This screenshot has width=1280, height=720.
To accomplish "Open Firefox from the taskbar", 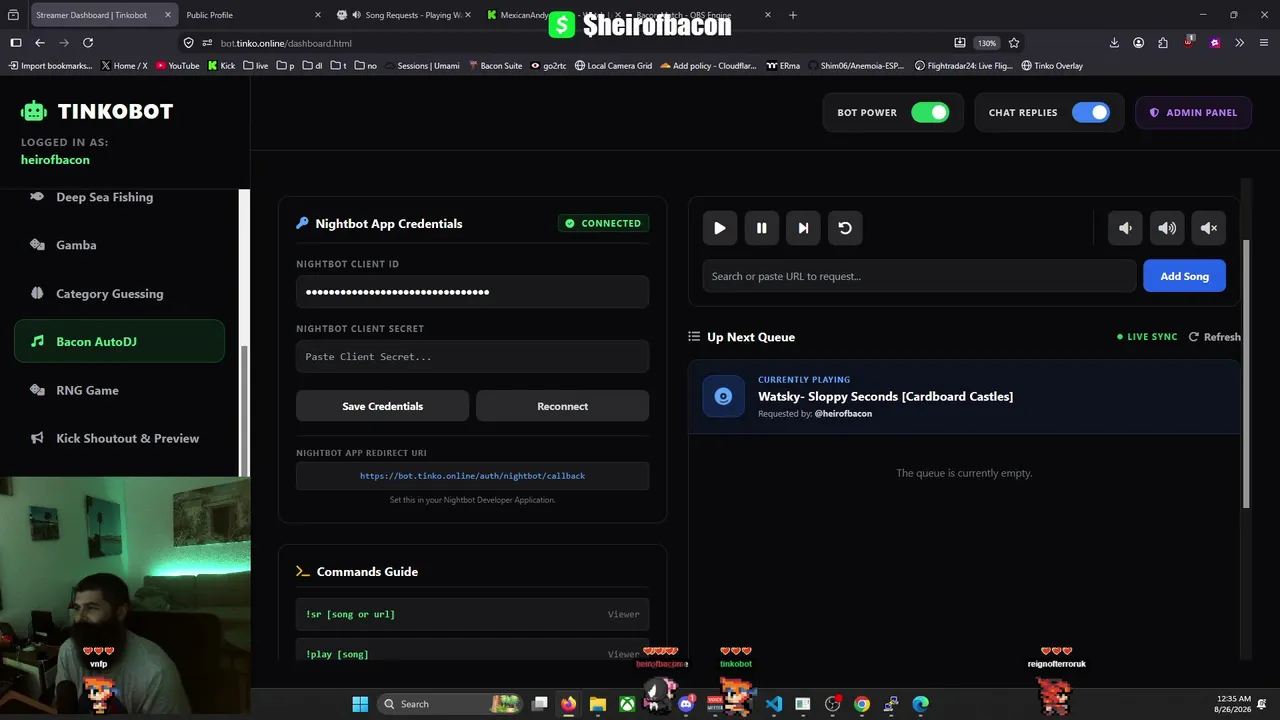I will 568,704.
